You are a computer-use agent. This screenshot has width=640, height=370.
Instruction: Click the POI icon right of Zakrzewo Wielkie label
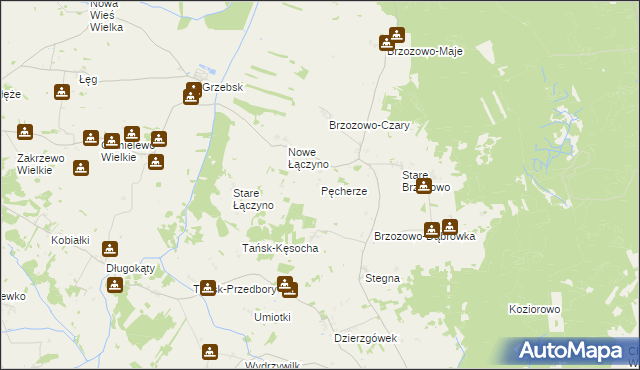pos(81,168)
